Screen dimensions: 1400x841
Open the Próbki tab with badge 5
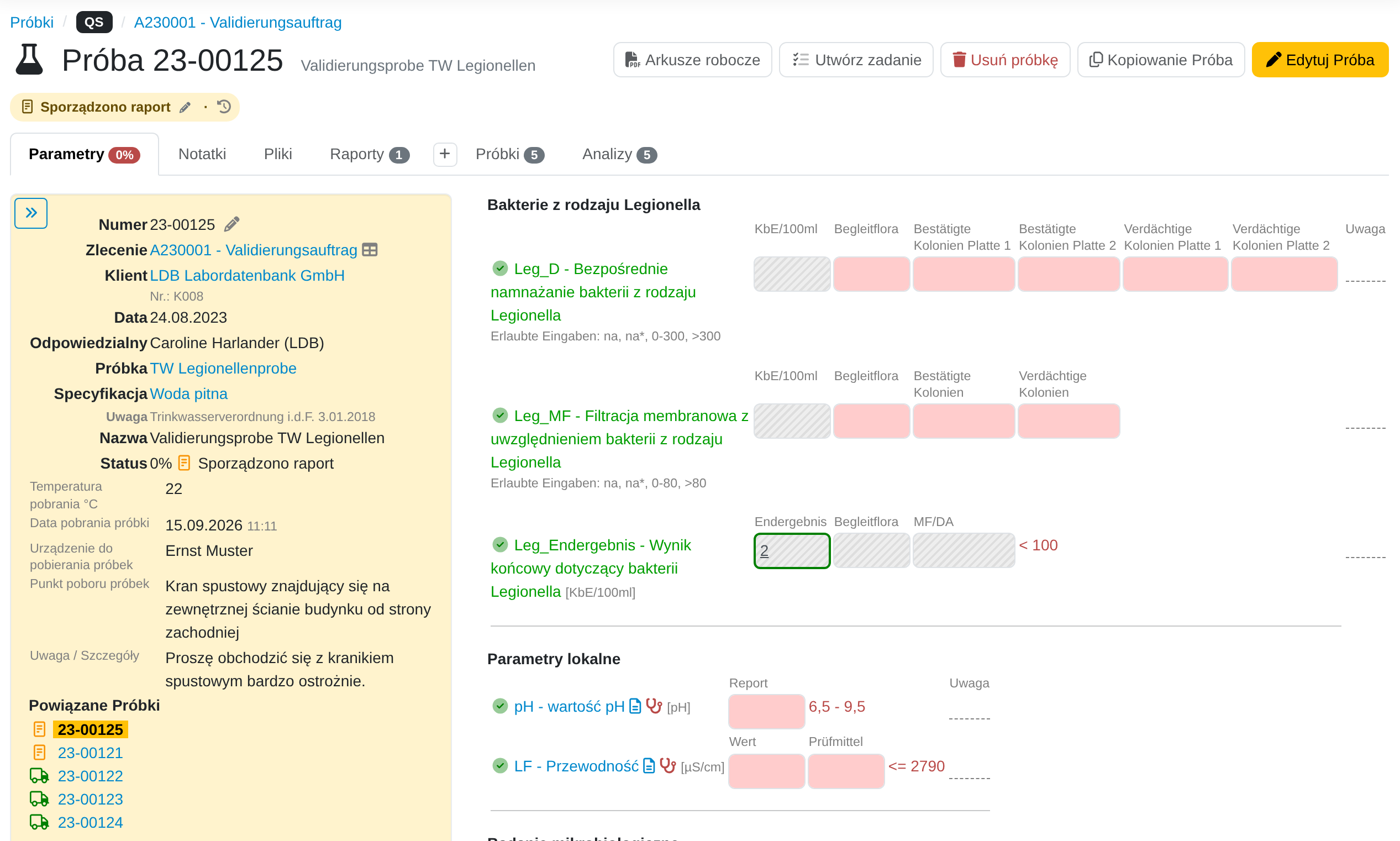(510, 154)
